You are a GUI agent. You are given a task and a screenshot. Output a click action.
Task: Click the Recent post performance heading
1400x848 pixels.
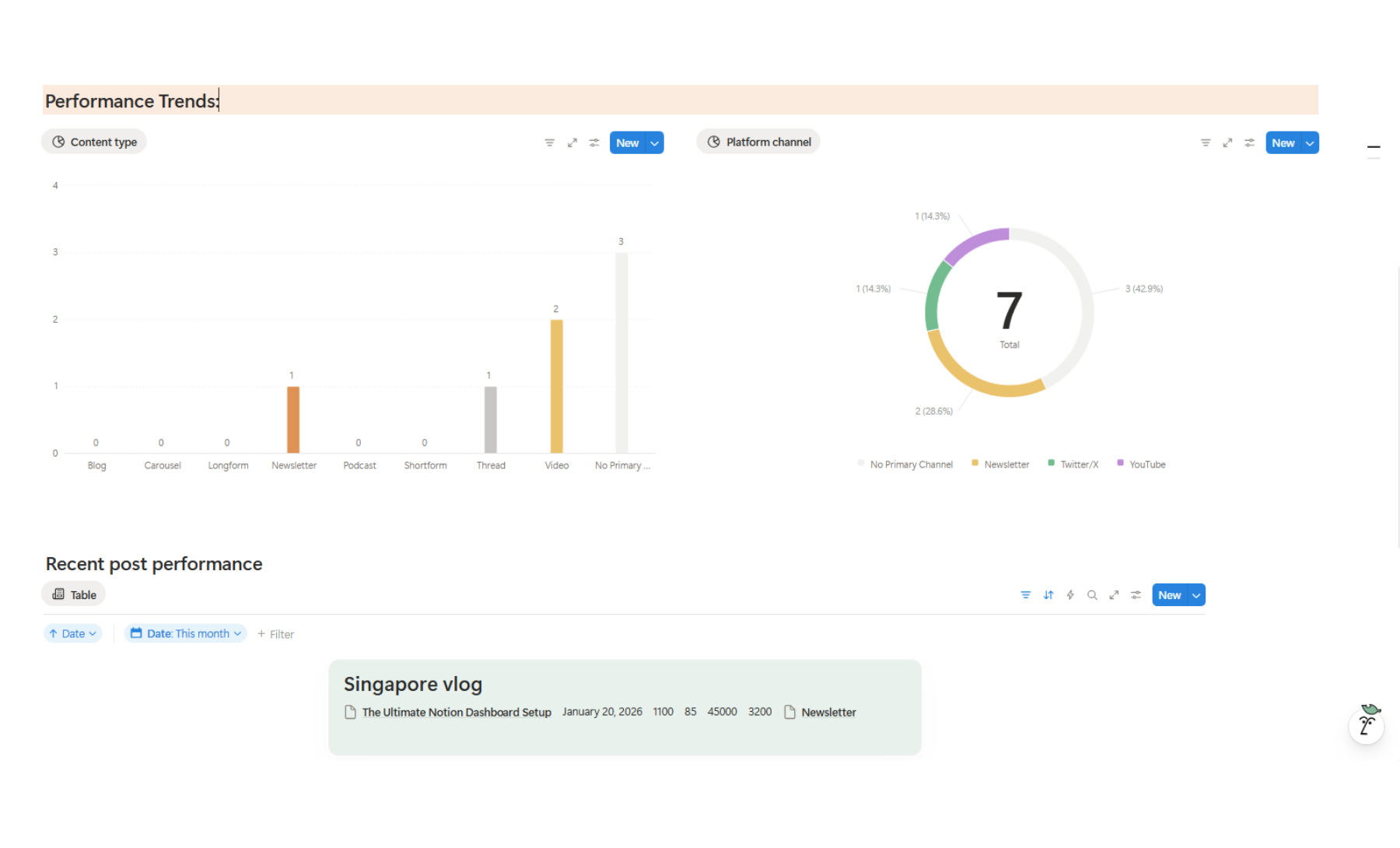[x=154, y=564]
